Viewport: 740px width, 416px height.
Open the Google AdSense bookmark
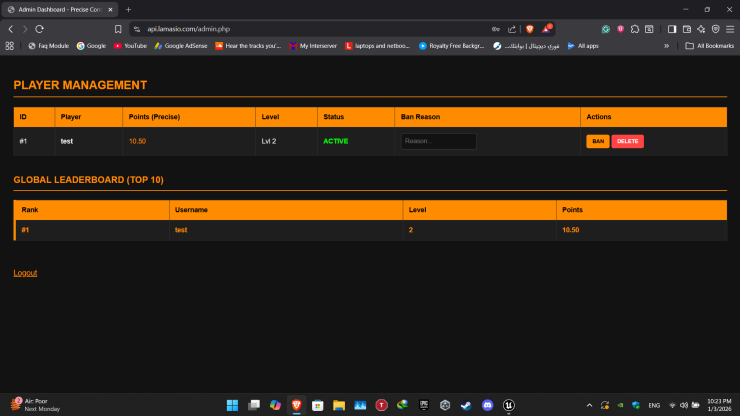coord(180,46)
